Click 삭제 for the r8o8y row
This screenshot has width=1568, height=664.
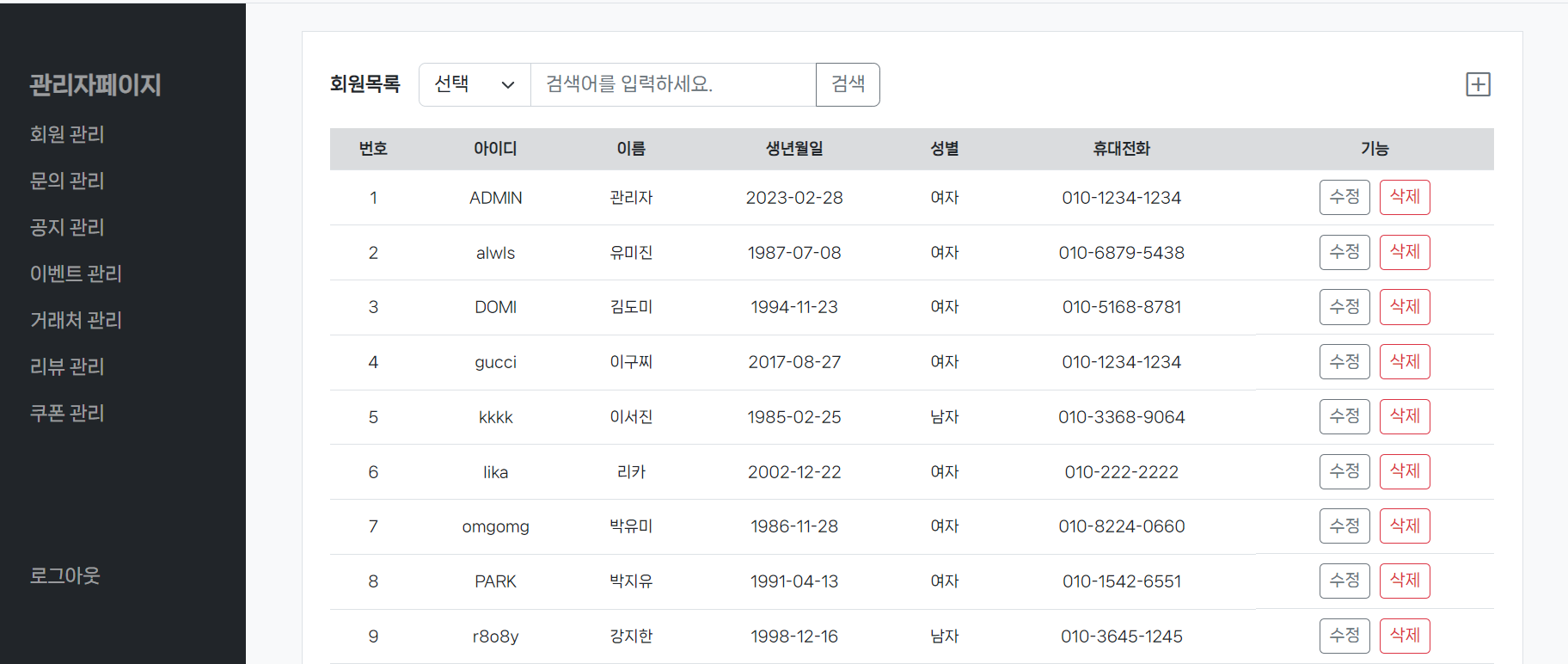pyautogui.click(x=1405, y=636)
